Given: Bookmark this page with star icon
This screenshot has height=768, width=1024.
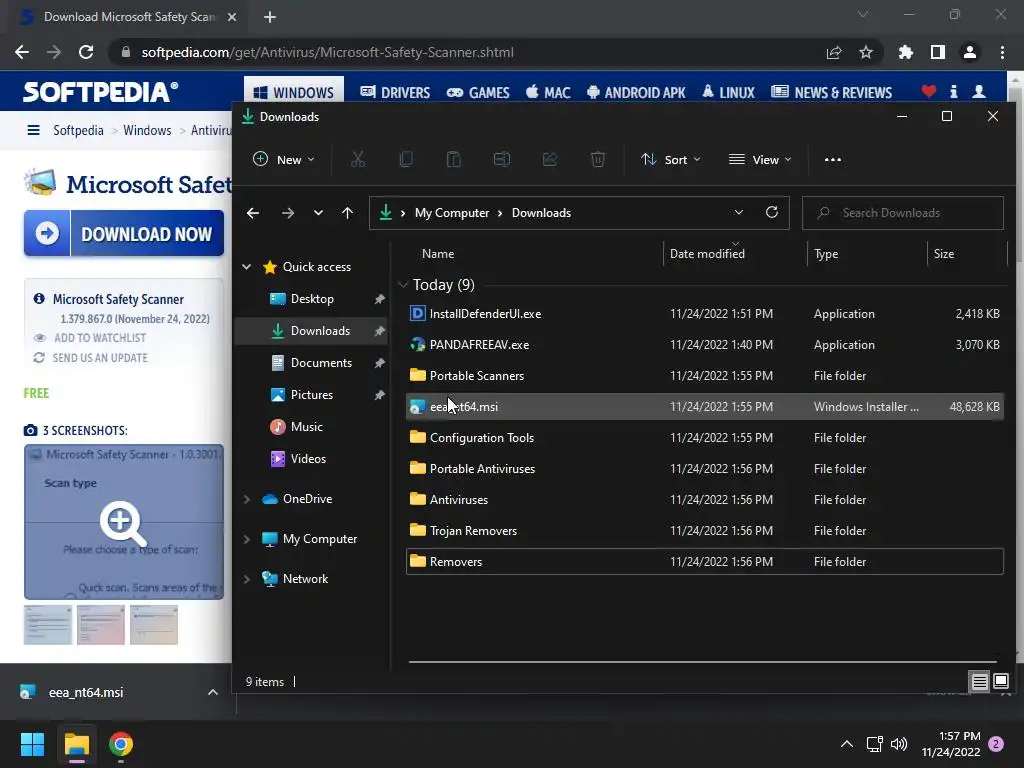Looking at the screenshot, I should (866, 52).
